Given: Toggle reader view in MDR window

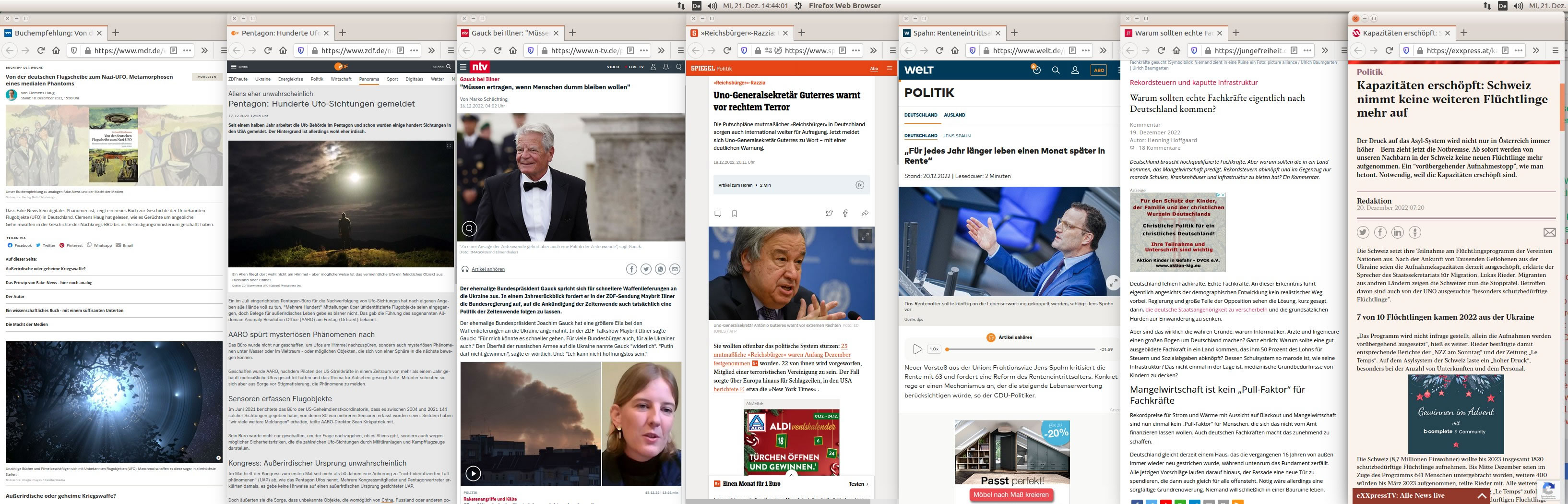Looking at the screenshot, I should click(x=174, y=50).
